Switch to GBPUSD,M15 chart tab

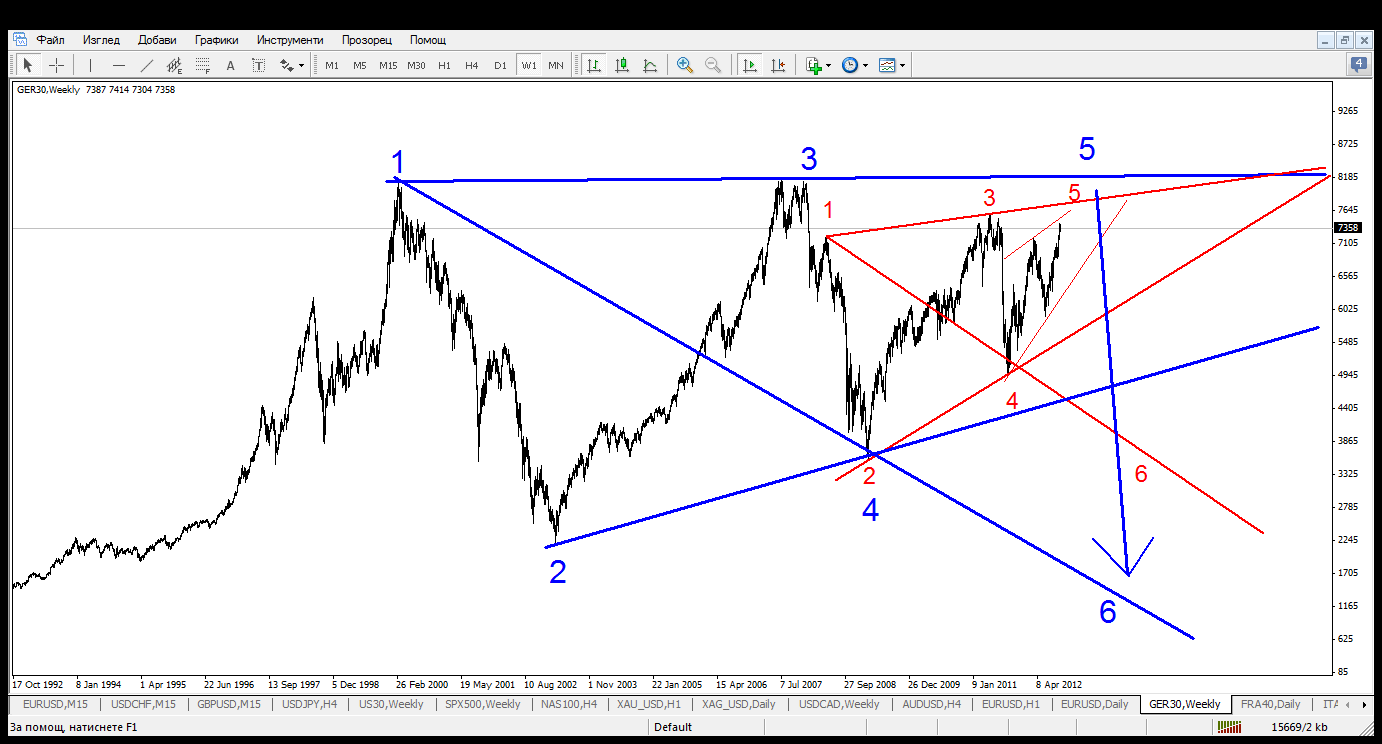(x=229, y=704)
